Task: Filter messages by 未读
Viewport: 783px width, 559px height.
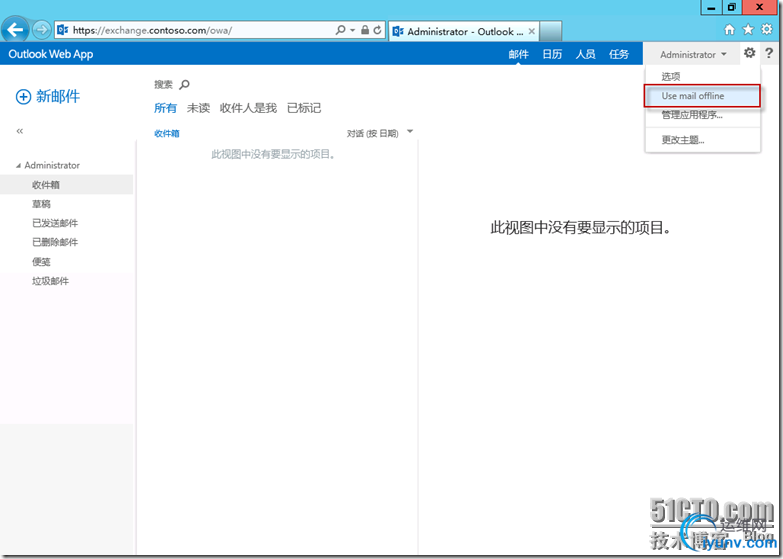Action: tap(198, 108)
